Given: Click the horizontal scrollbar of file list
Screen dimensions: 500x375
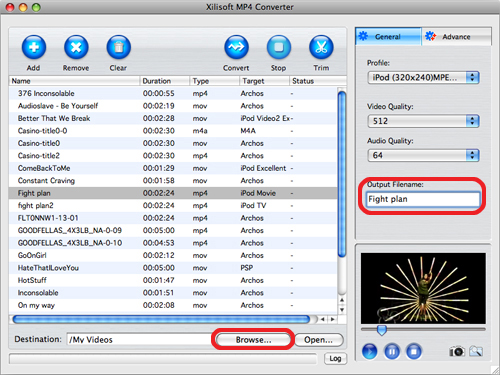Looking at the screenshot, I should point(162,319).
